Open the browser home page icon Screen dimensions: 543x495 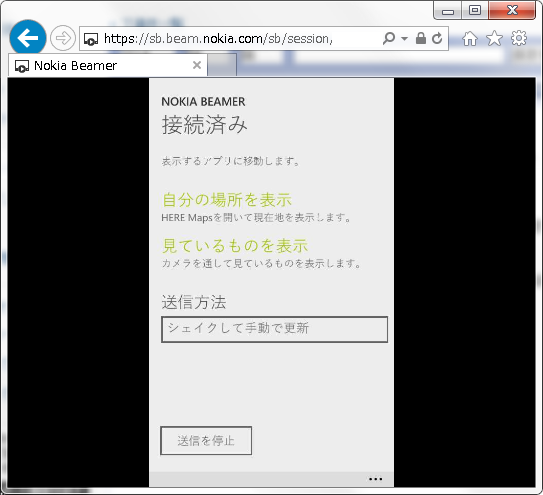[470, 38]
